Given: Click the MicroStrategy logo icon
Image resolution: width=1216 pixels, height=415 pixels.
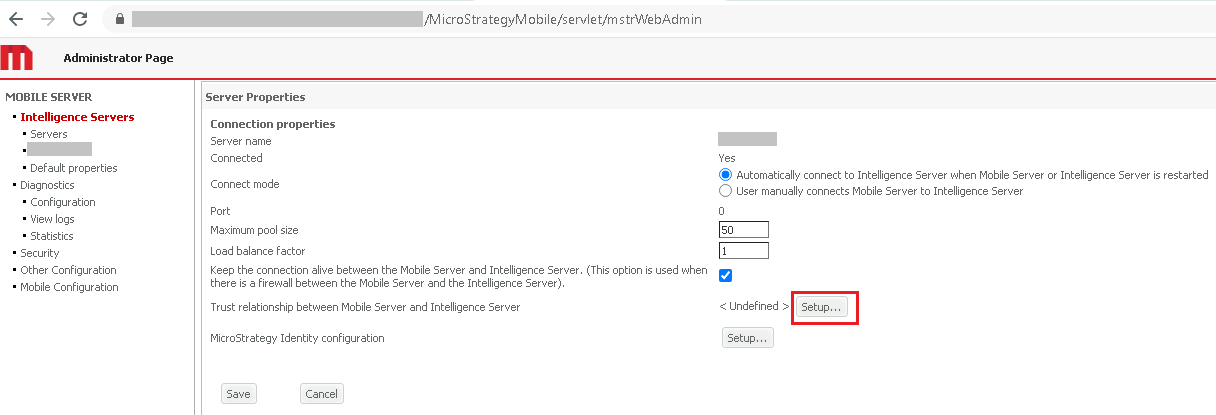Looking at the screenshot, I should pos(17,58).
